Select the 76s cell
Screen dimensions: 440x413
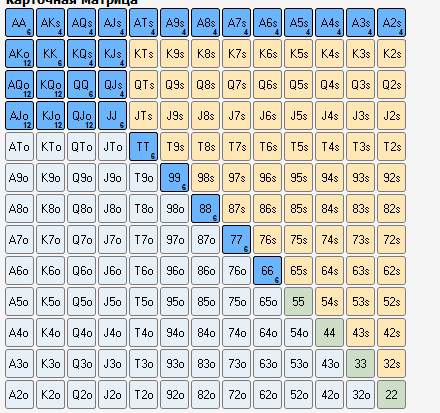267,240
